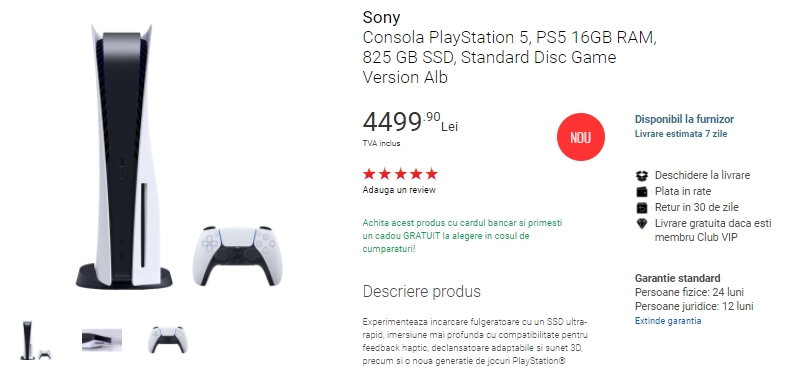Click the diamond Club VIP icon
This screenshot has height=370, width=794.
click(642, 223)
